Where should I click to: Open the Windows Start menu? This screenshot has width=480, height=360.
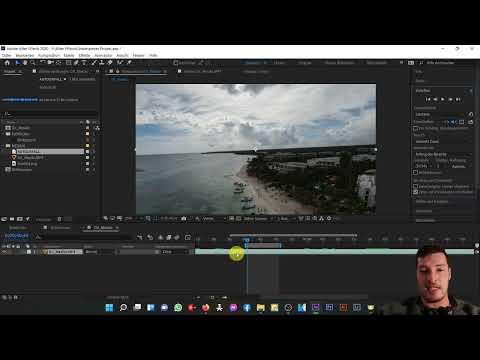[x=109, y=307]
